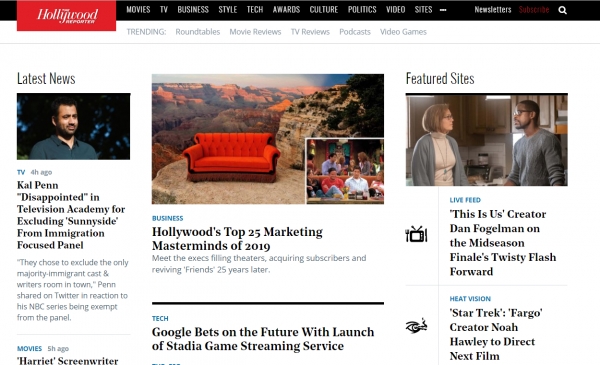Screen dimensions: 600x365
Task: Click the TRENDING: label
Action: click(146, 32)
